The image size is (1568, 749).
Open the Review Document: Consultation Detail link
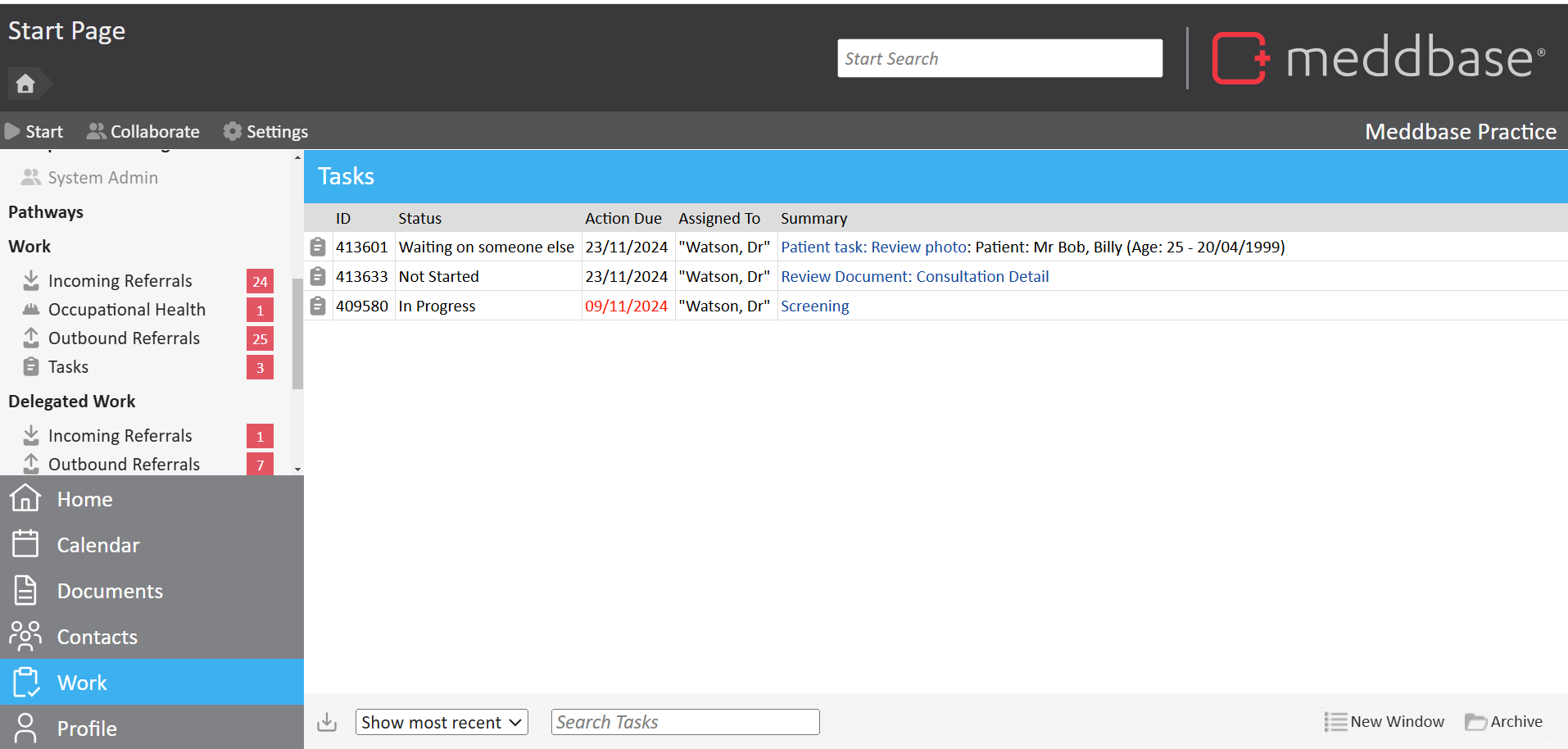914,277
